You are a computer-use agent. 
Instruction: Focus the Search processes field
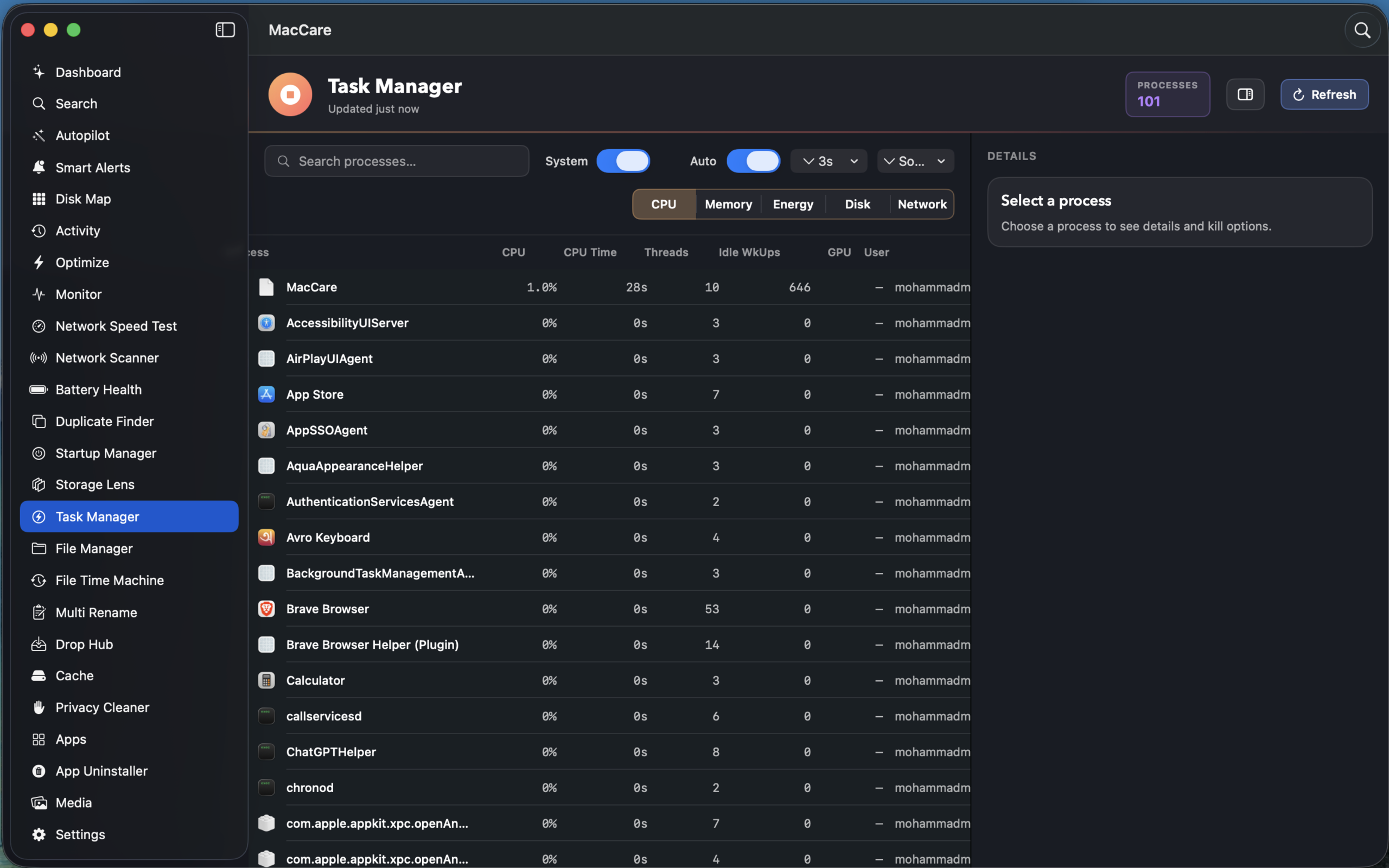point(397,161)
